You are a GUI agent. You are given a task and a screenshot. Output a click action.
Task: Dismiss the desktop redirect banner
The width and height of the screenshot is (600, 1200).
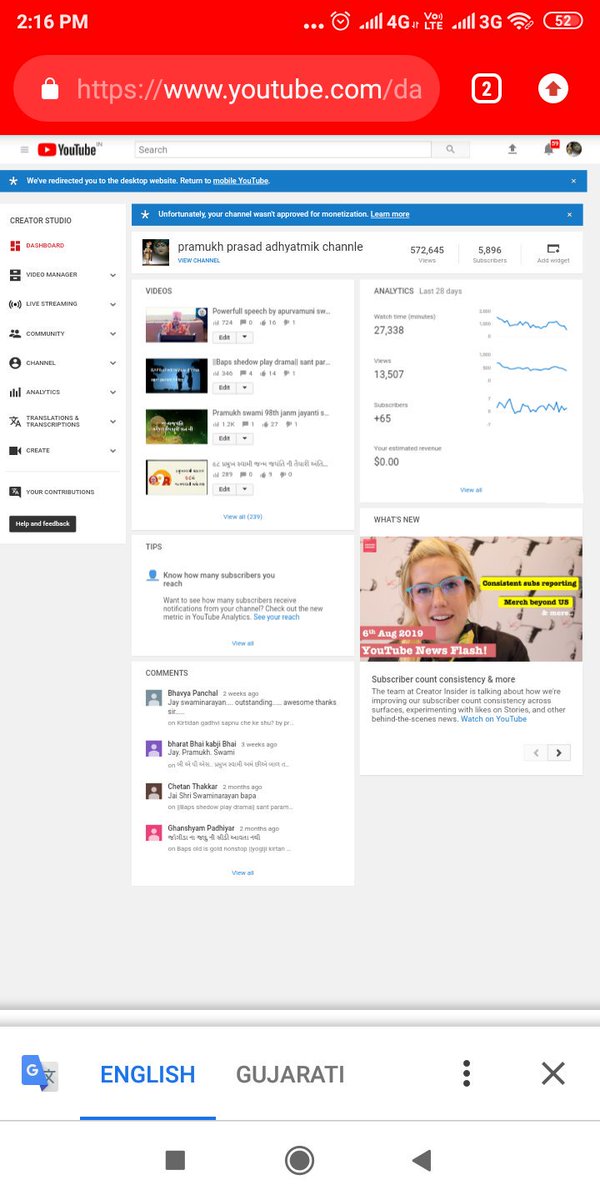pyautogui.click(x=574, y=181)
